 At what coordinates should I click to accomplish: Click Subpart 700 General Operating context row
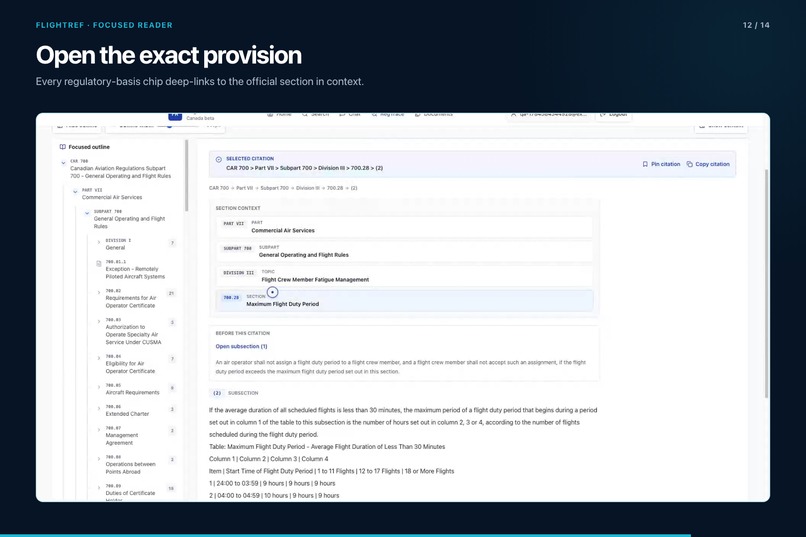pos(405,251)
